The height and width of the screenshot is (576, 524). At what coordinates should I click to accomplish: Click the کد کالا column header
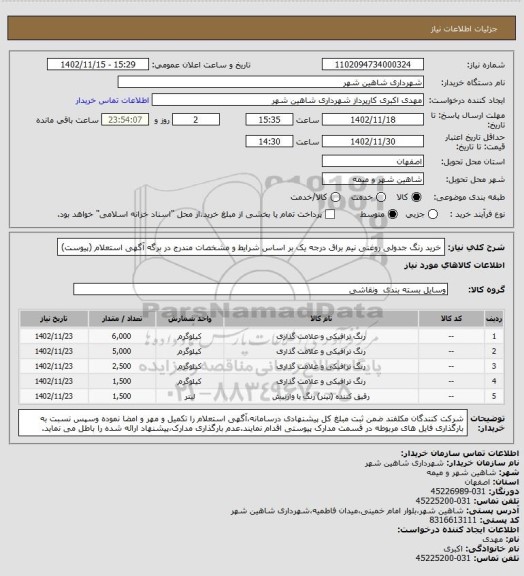pos(451,318)
